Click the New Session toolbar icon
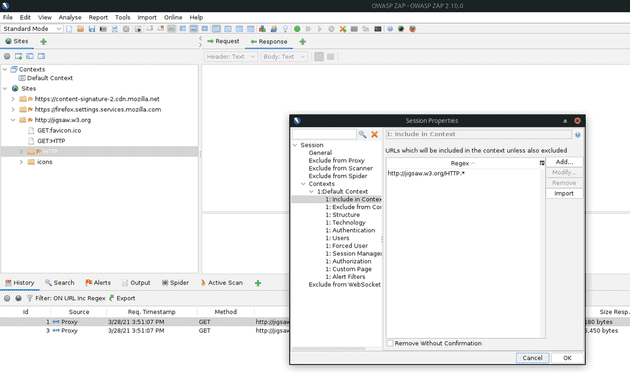This screenshot has width=630, height=379. pyautogui.click(x=69, y=29)
